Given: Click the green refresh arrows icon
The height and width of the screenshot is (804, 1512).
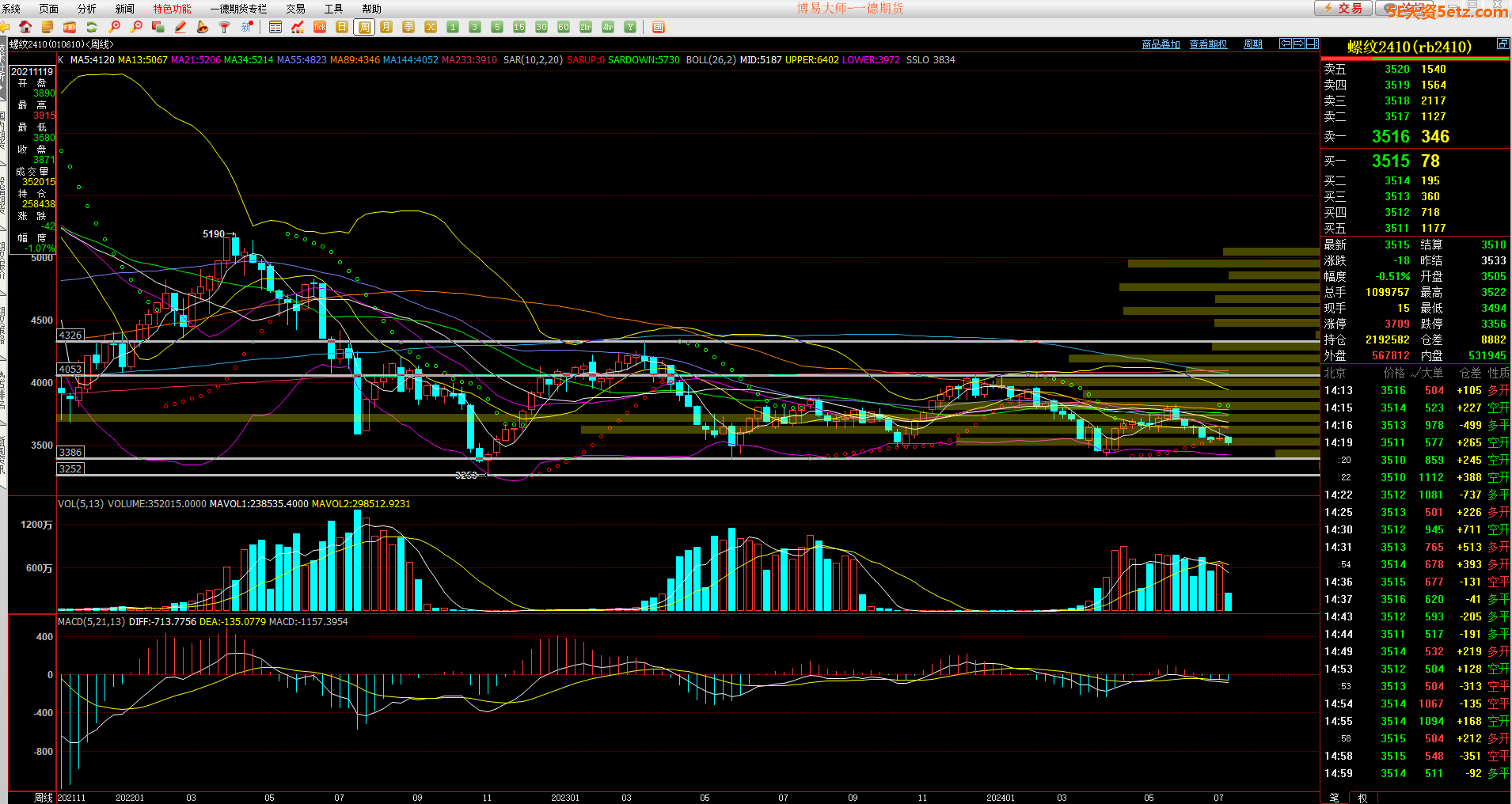Looking at the screenshot, I should coord(92,27).
